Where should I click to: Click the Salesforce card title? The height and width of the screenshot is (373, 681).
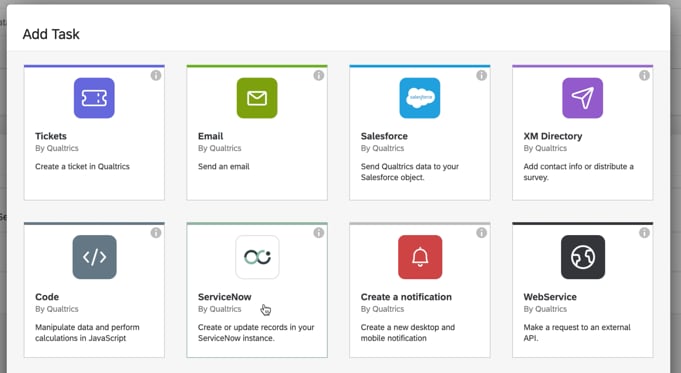click(x=384, y=136)
